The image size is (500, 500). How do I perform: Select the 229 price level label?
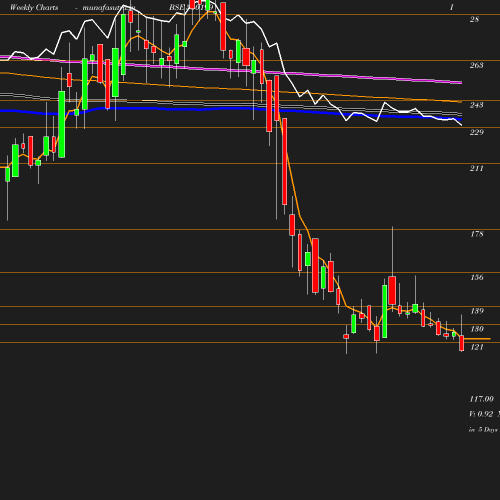(x=476, y=132)
